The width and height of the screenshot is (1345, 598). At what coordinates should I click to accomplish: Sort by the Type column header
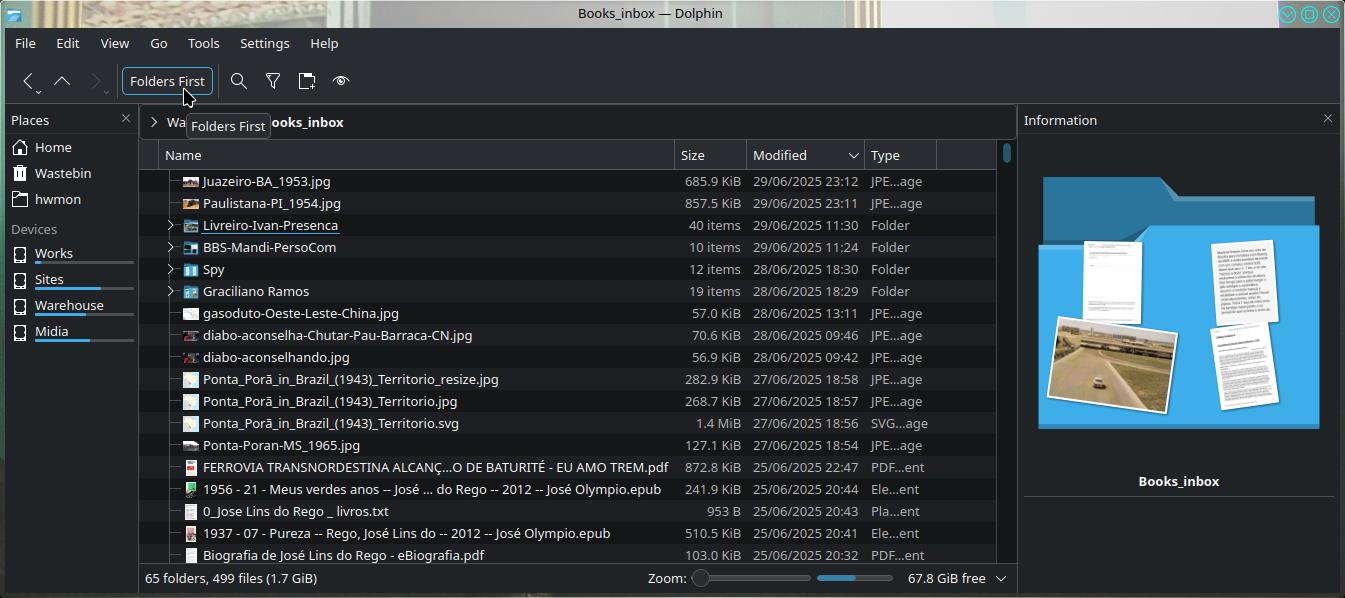[x=901, y=155]
